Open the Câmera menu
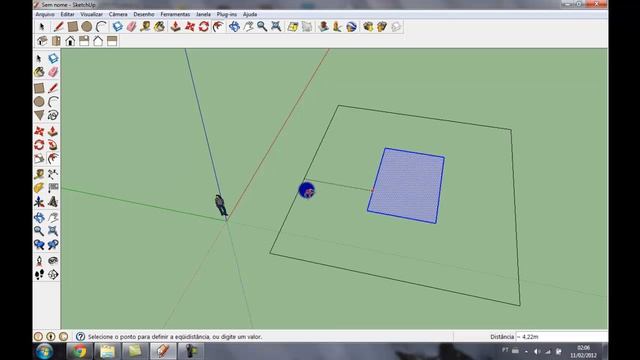Image resolution: width=640 pixels, height=360 pixels. pyautogui.click(x=118, y=14)
